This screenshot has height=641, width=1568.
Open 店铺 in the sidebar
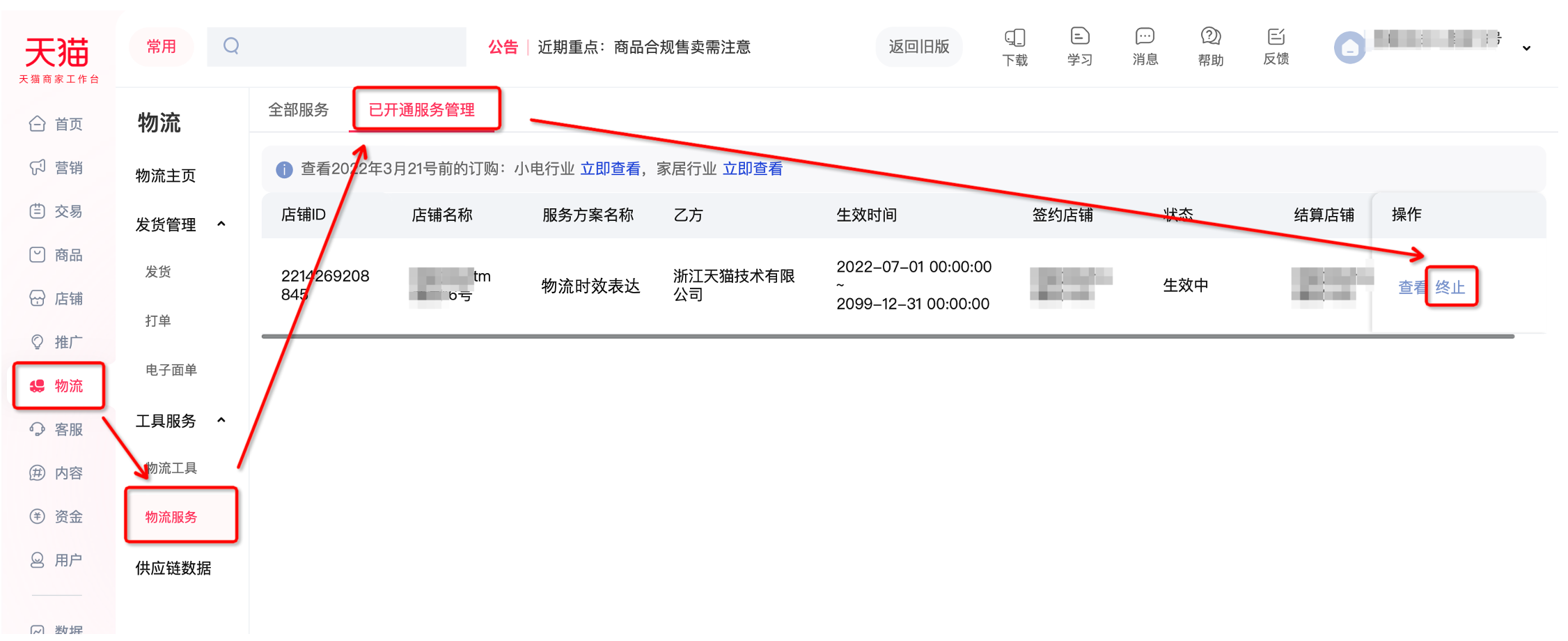click(x=56, y=298)
